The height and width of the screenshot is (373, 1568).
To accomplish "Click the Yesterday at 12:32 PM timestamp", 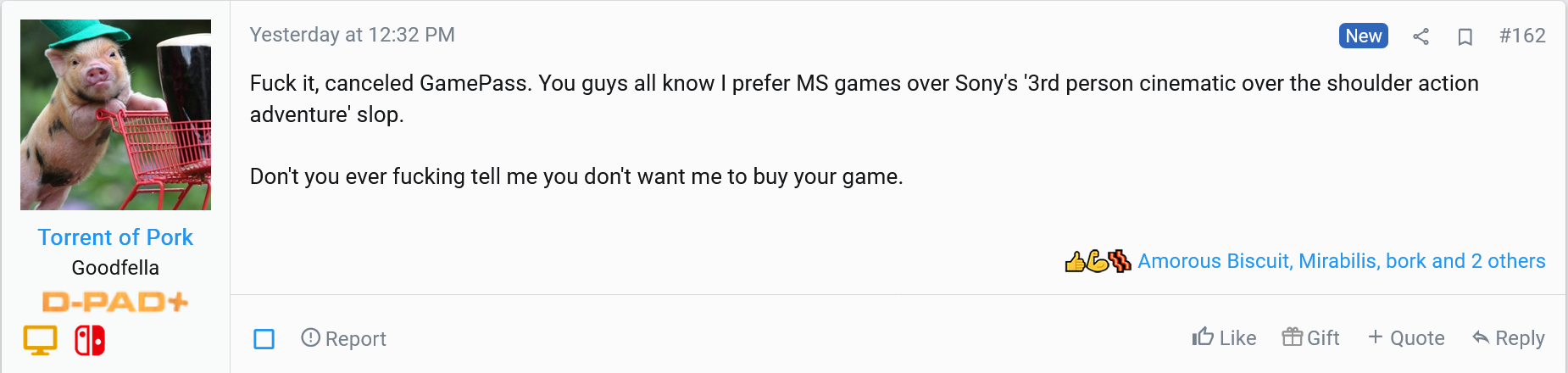I will click(353, 35).
